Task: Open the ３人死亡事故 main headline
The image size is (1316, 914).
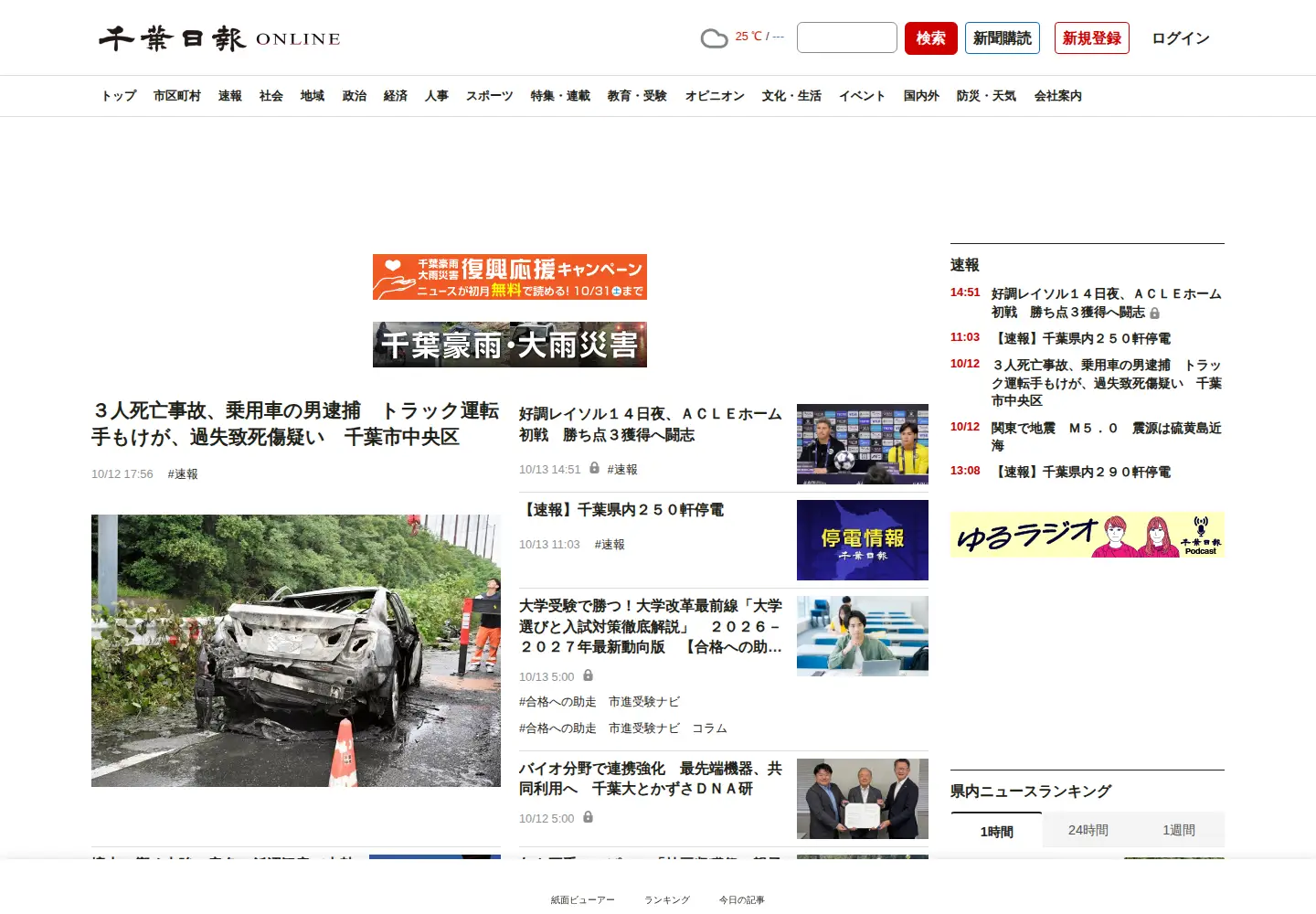Action: tap(295, 423)
